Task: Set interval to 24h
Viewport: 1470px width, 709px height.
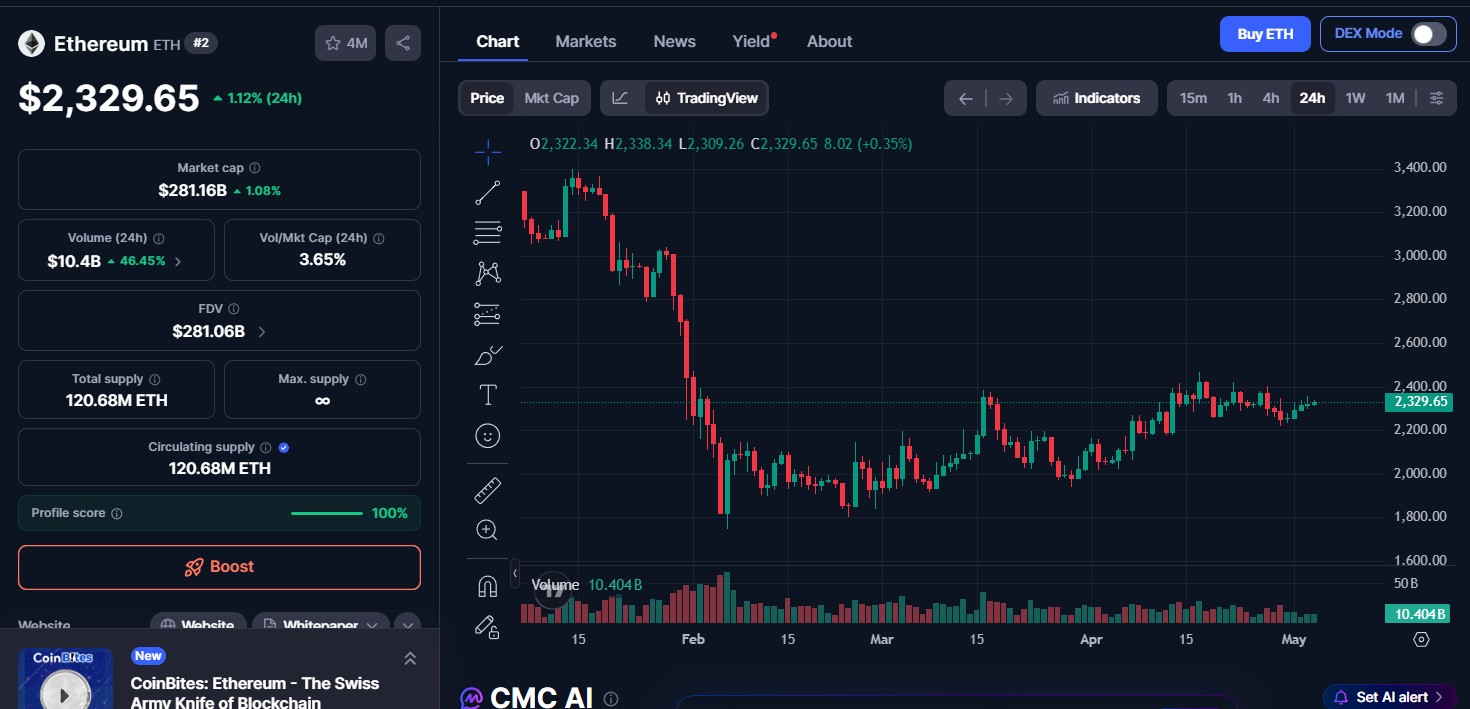Action: click(x=1312, y=98)
